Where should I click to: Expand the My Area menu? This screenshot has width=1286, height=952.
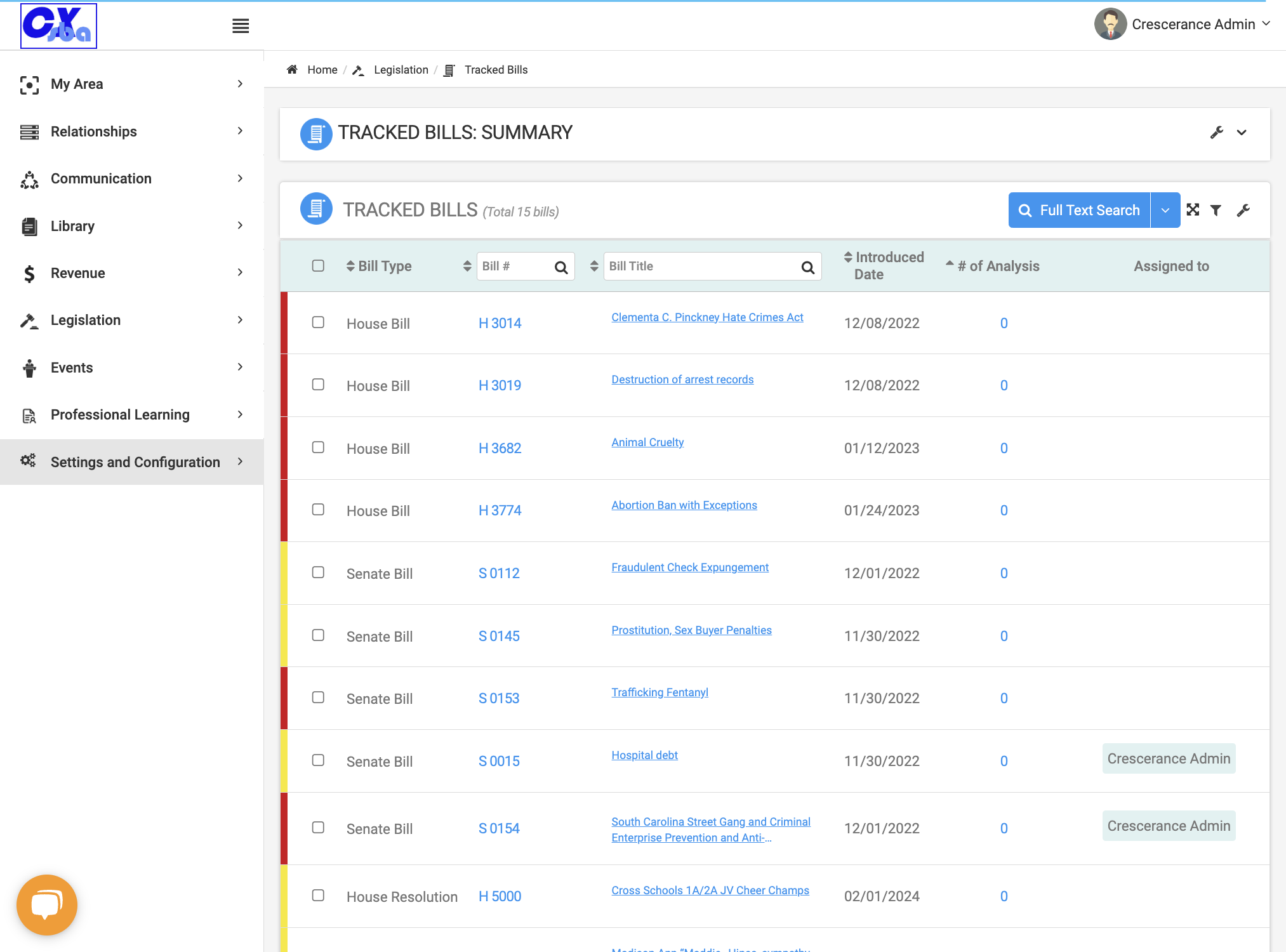132,84
